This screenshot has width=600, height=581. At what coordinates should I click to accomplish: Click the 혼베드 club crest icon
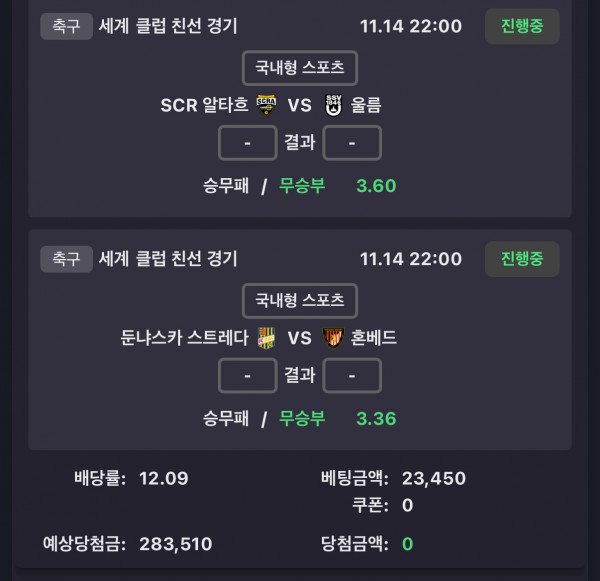pos(334,338)
